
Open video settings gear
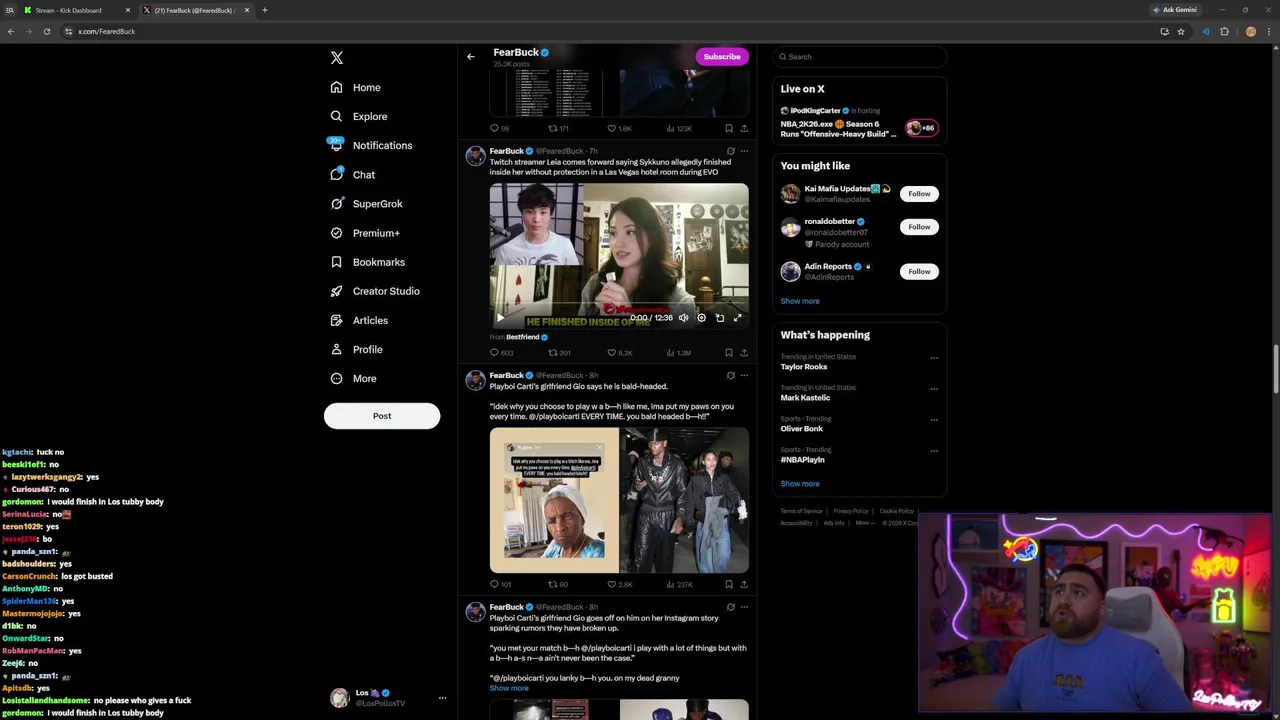(701, 318)
